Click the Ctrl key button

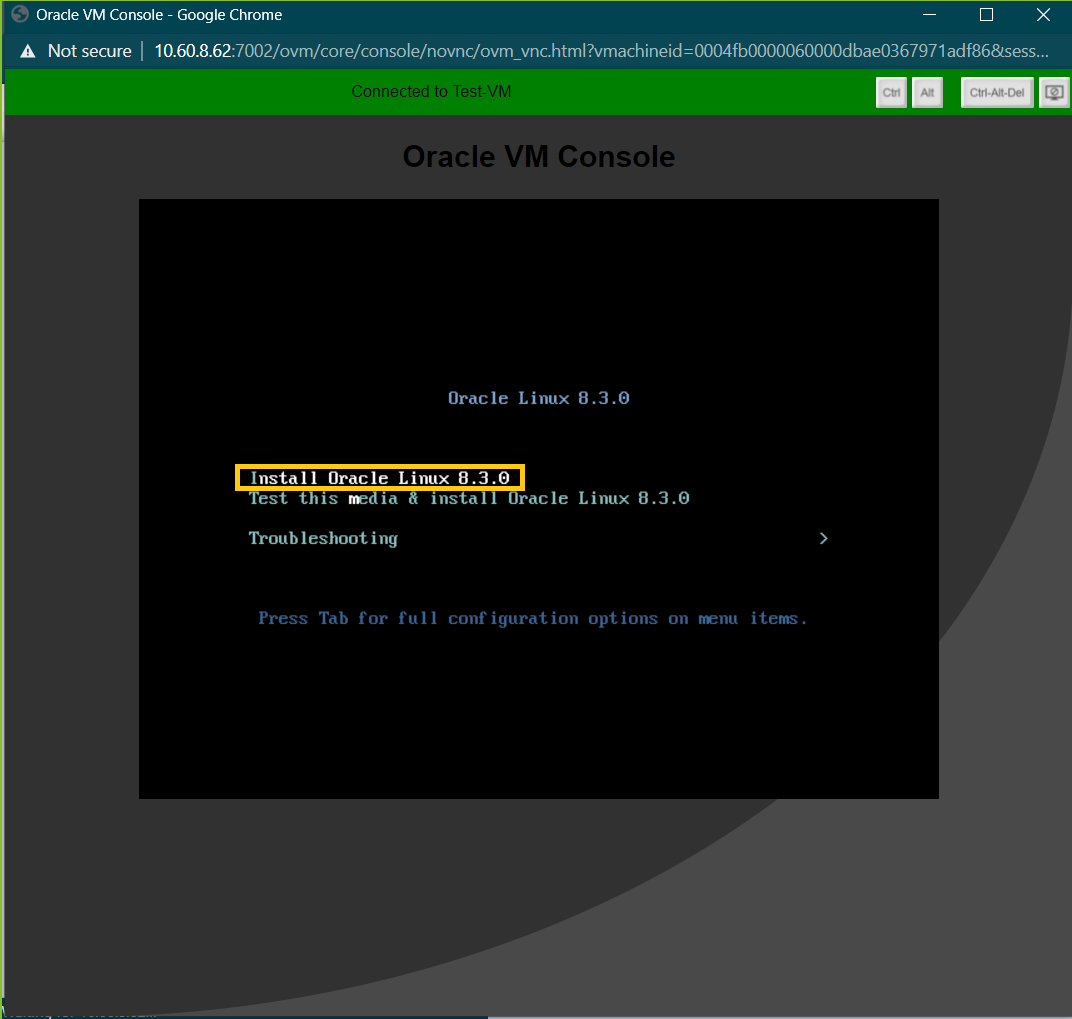pos(891,92)
